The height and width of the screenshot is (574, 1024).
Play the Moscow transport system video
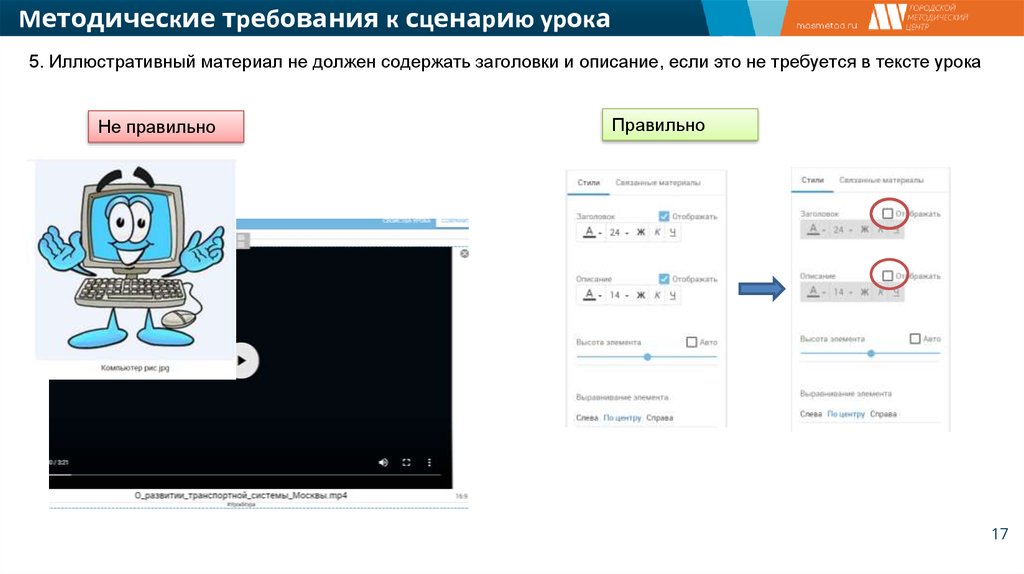(x=242, y=360)
